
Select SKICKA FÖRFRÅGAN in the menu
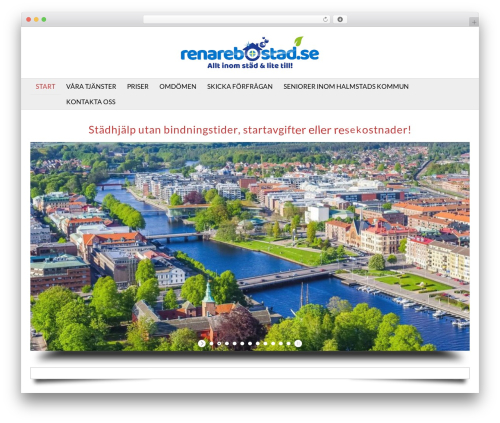tap(240, 87)
